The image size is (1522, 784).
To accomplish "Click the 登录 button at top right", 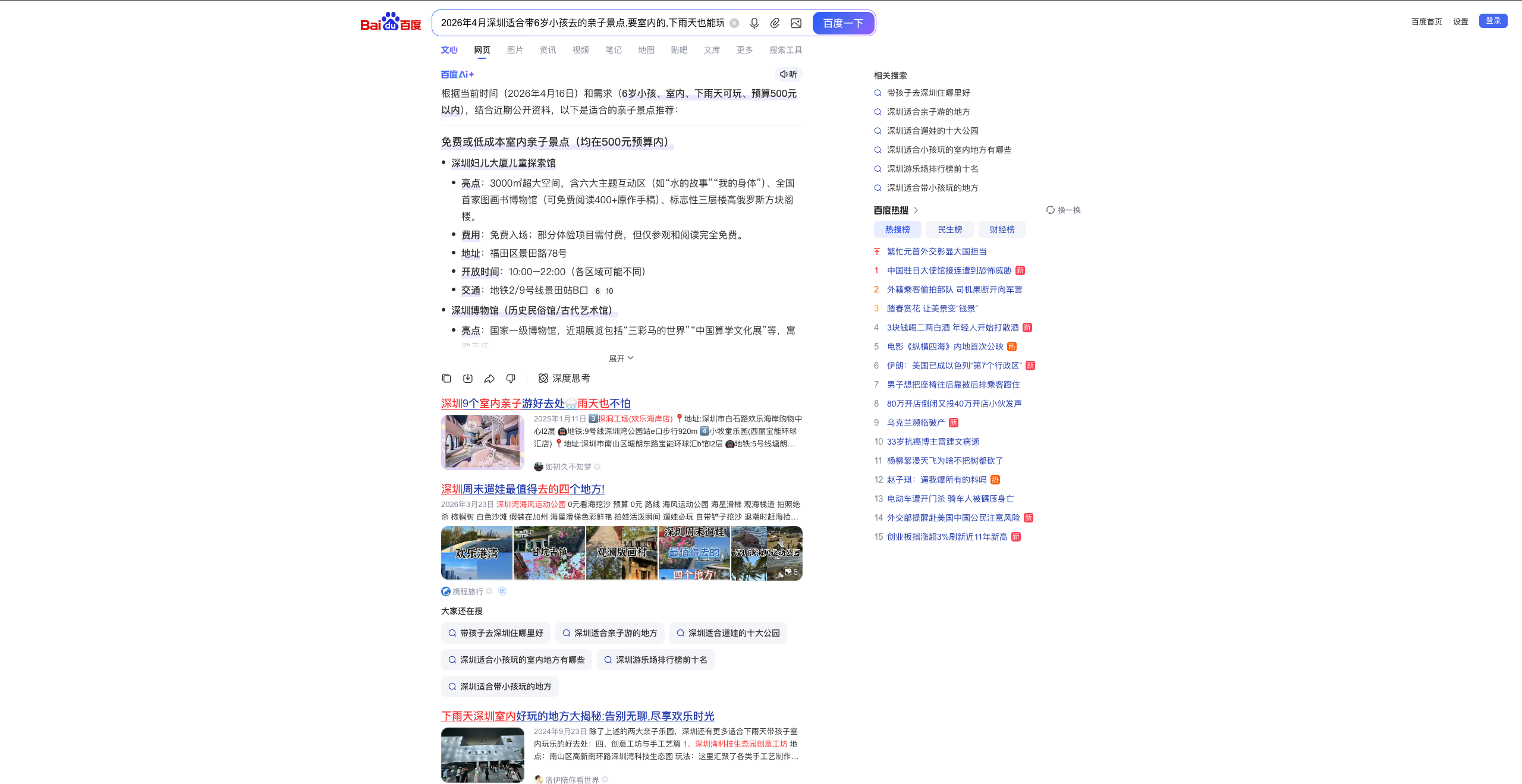I will click(x=1493, y=21).
